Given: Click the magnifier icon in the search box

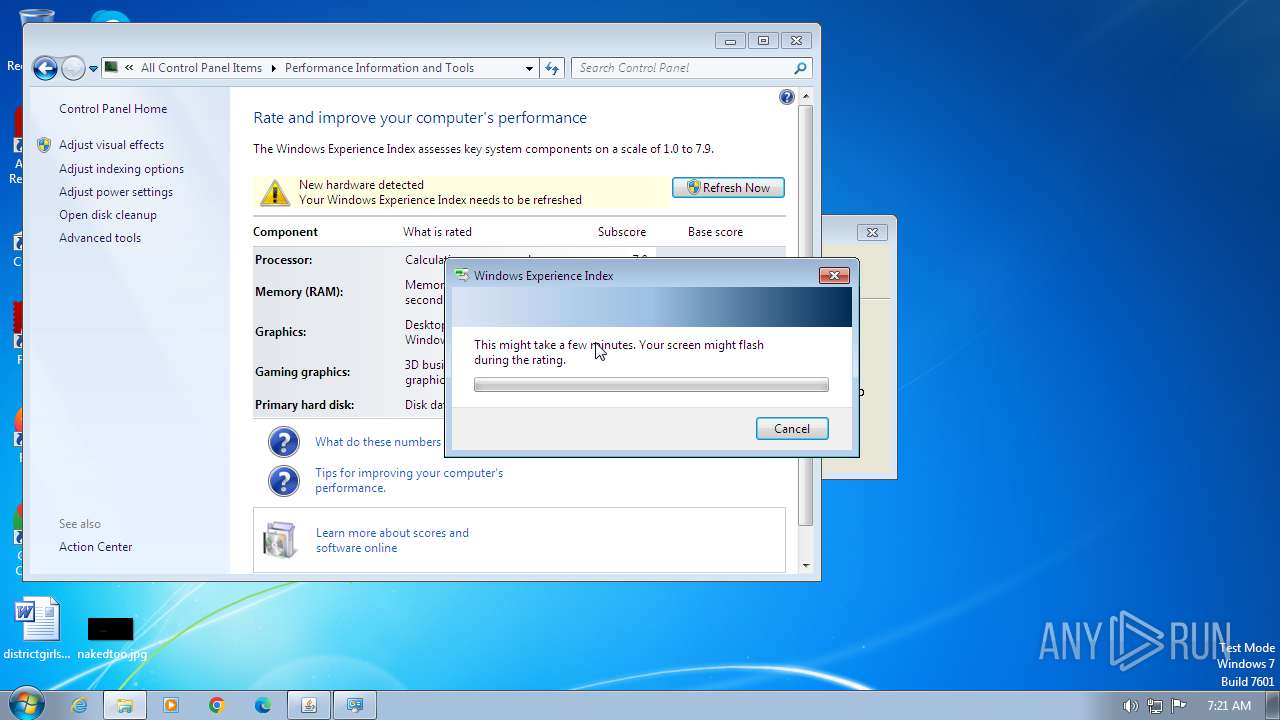Looking at the screenshot, I should (x=800, y=68).
